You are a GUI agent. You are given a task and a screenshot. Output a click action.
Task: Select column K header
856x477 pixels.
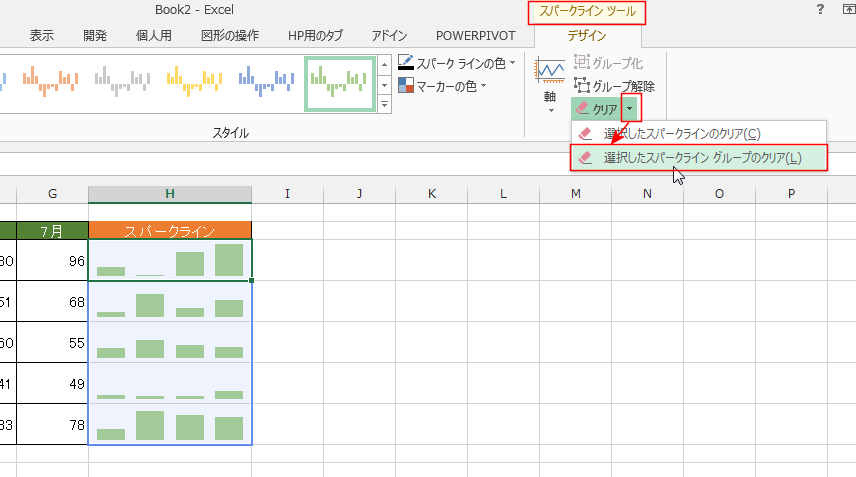point(431,194)
